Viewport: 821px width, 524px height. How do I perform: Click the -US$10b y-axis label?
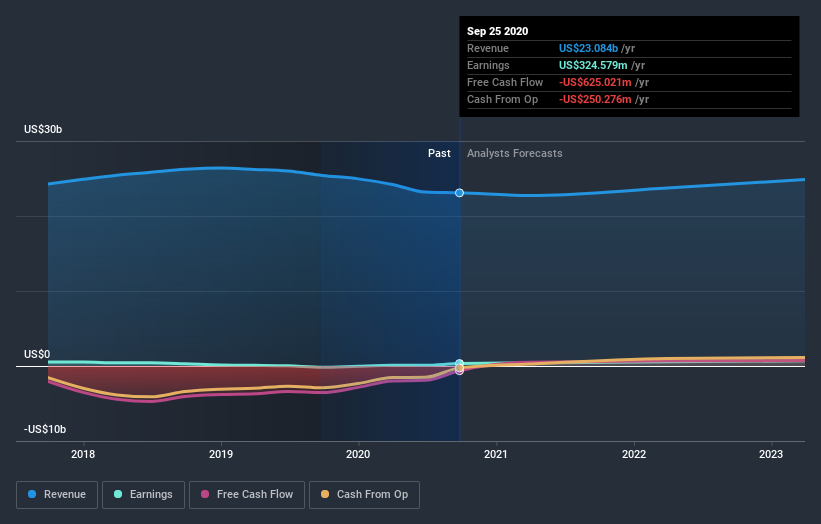click(x=45, y=429)
